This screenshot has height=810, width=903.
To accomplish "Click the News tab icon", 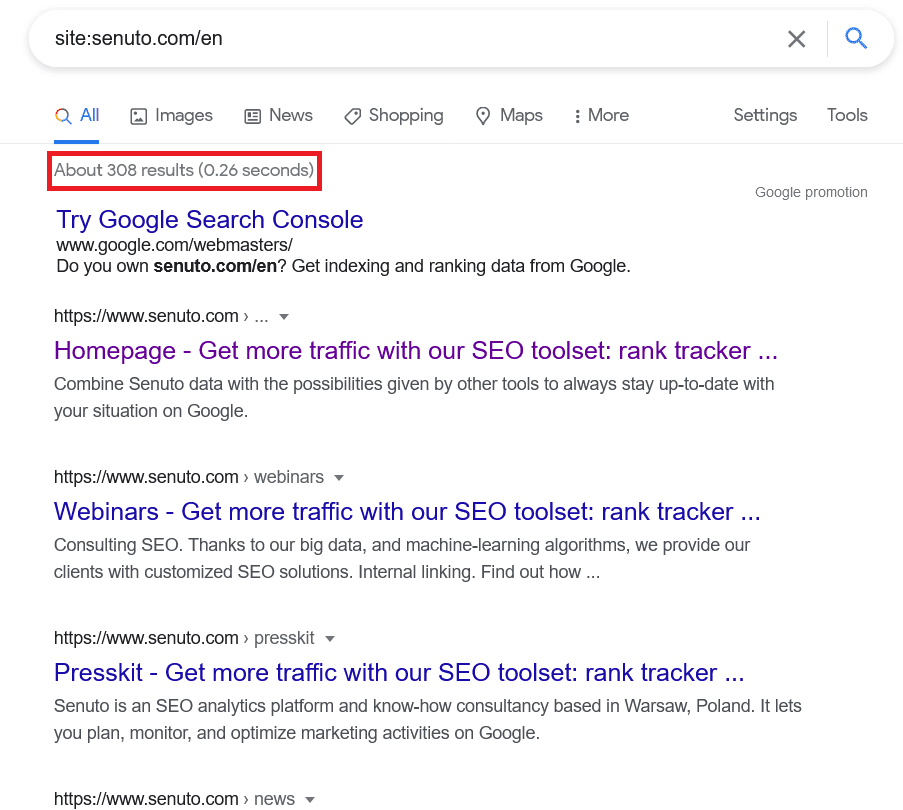I will click(x=253, y=116).
